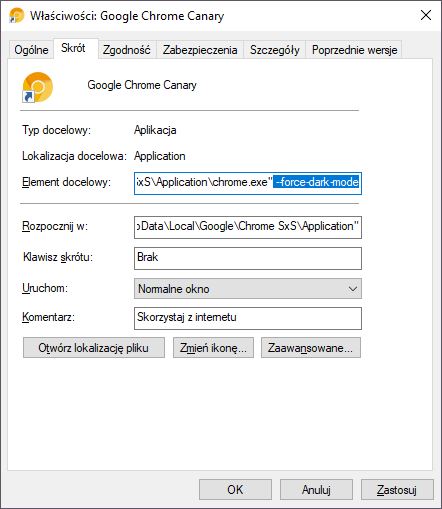
Task: Click the Lokalizacja docelowa value Application
Action: click(x=160, y=156)
